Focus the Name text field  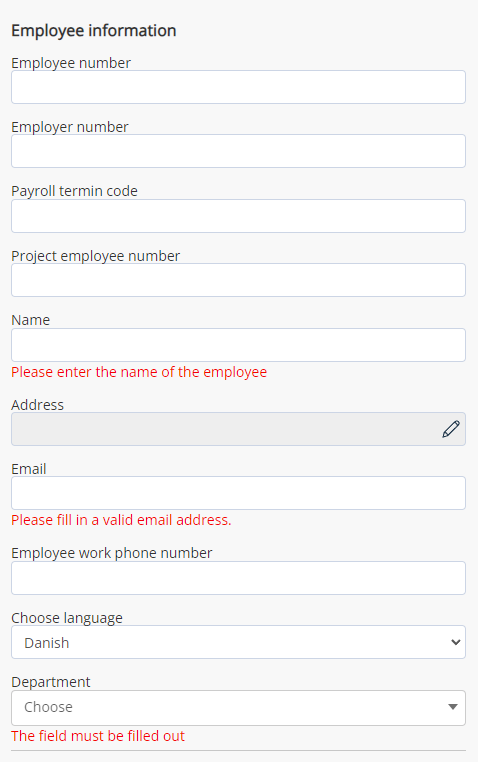pyautogui.click(x=239, y=345)
